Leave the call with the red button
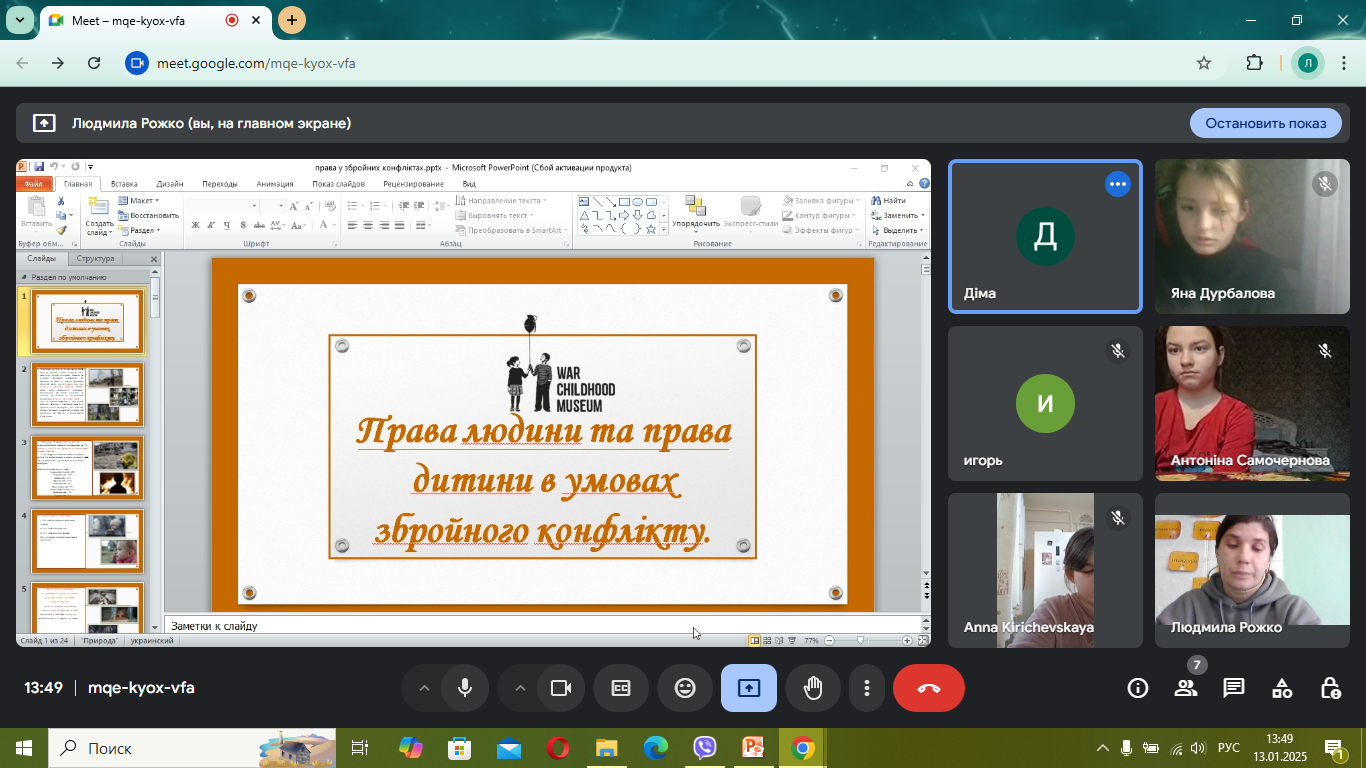This screenshot has width=1366, height=768. pos(929,688)
